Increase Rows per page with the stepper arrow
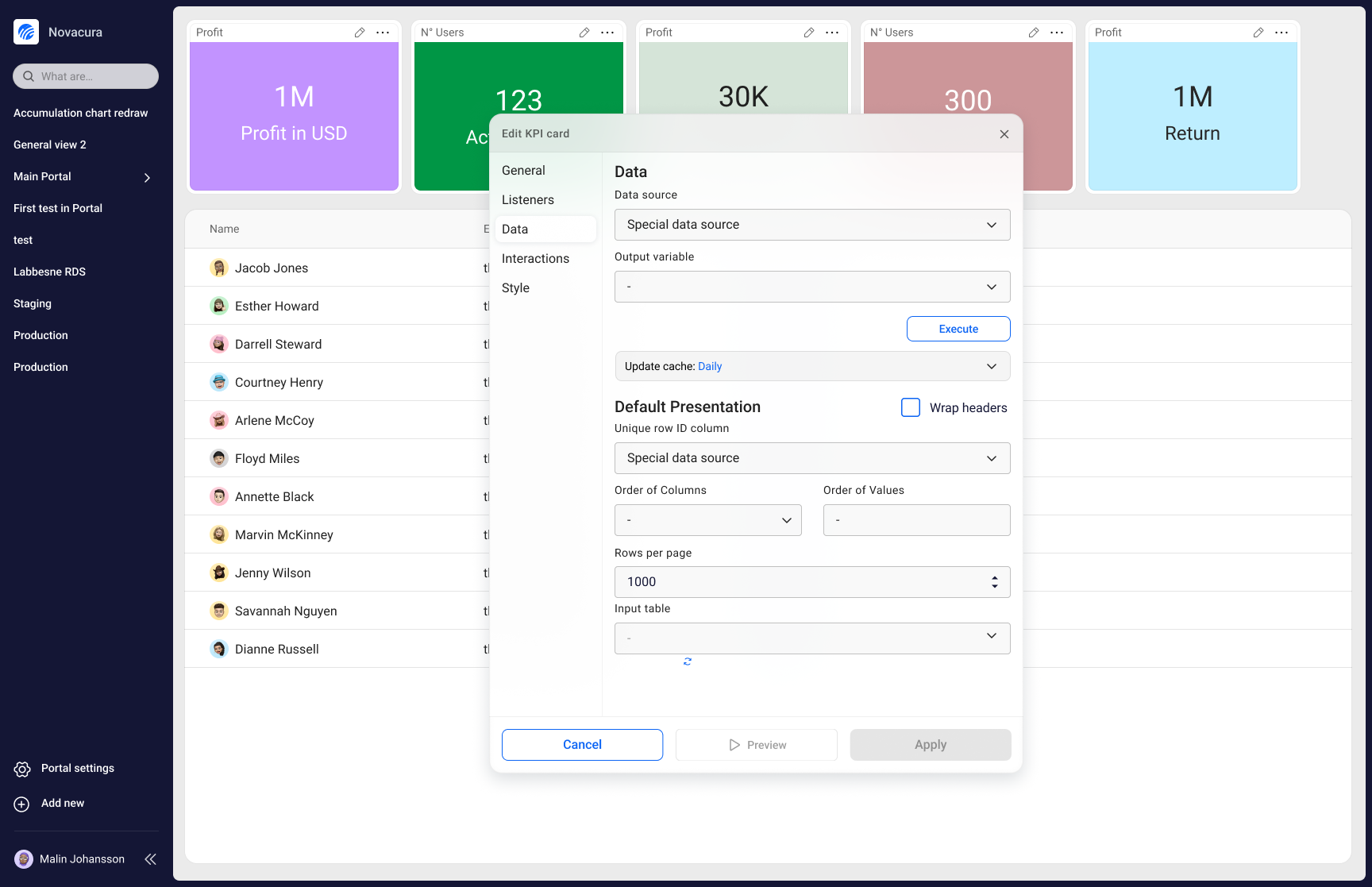Image resolution: width=1372 pixels, height=887 pixels. (994, 577)
